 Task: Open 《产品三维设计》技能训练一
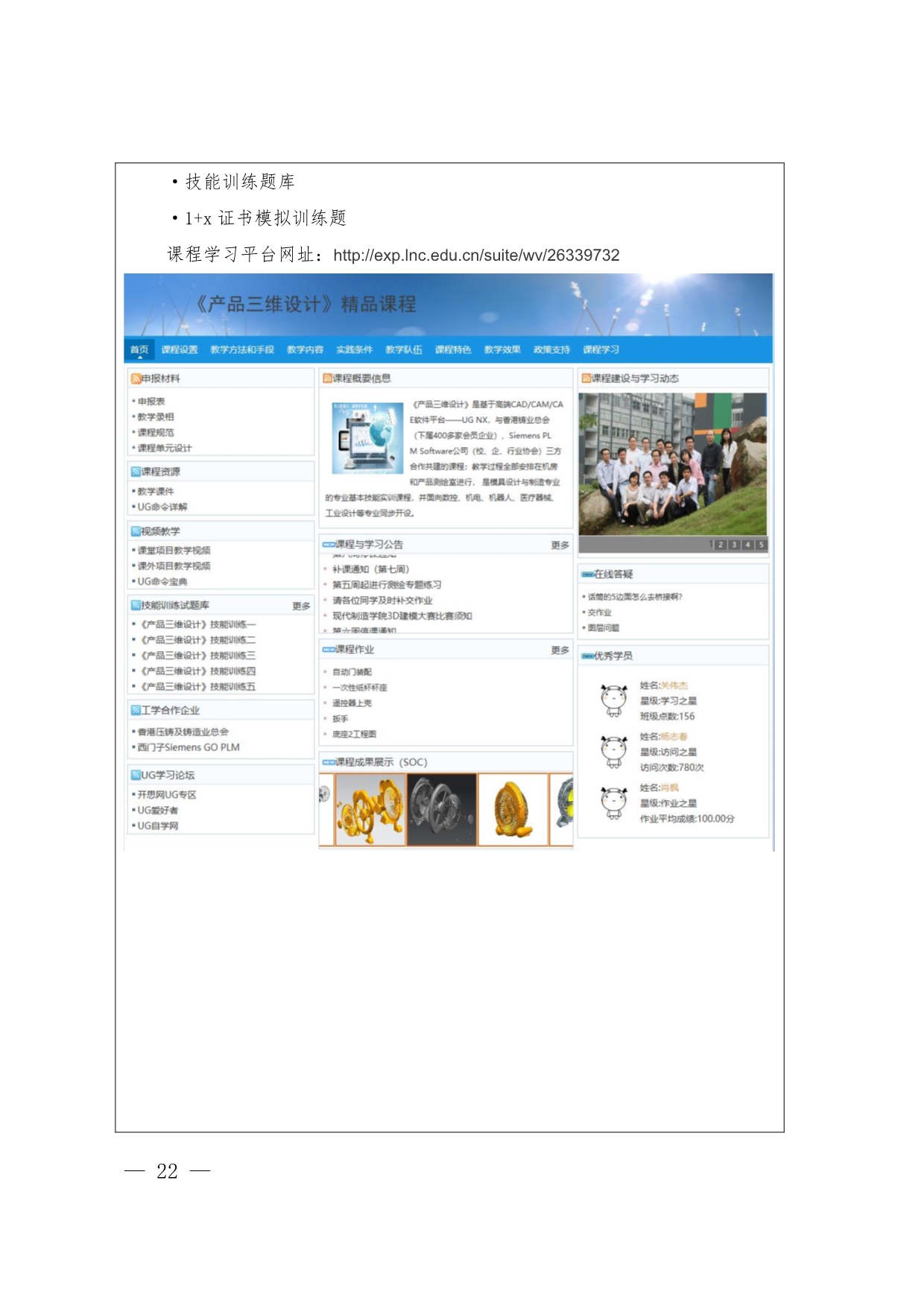197,625
